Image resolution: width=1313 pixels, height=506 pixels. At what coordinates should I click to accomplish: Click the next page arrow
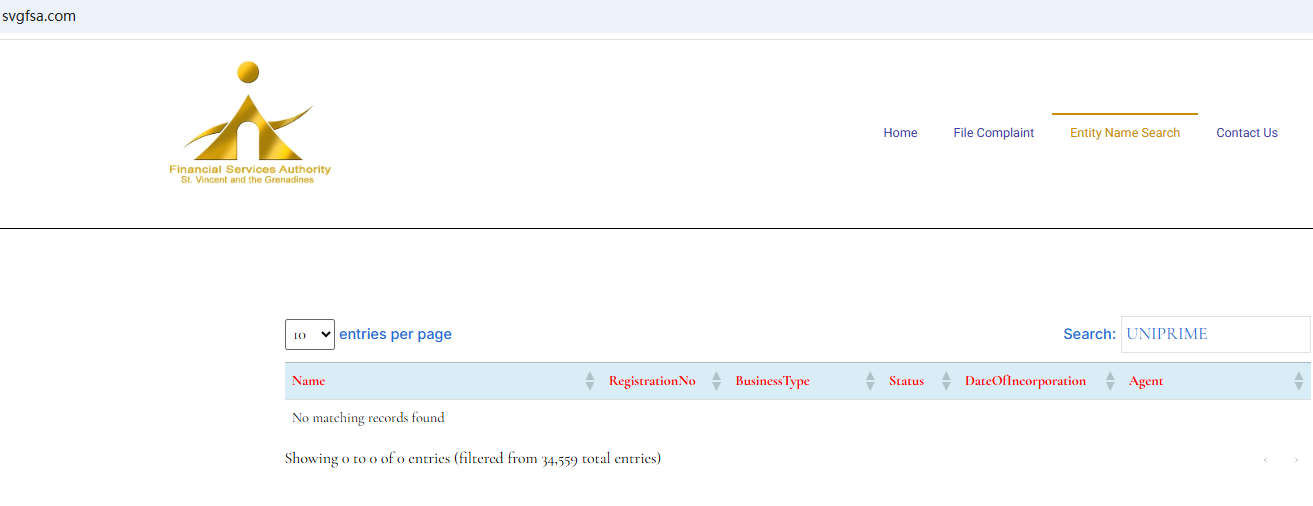(1297, 460)
